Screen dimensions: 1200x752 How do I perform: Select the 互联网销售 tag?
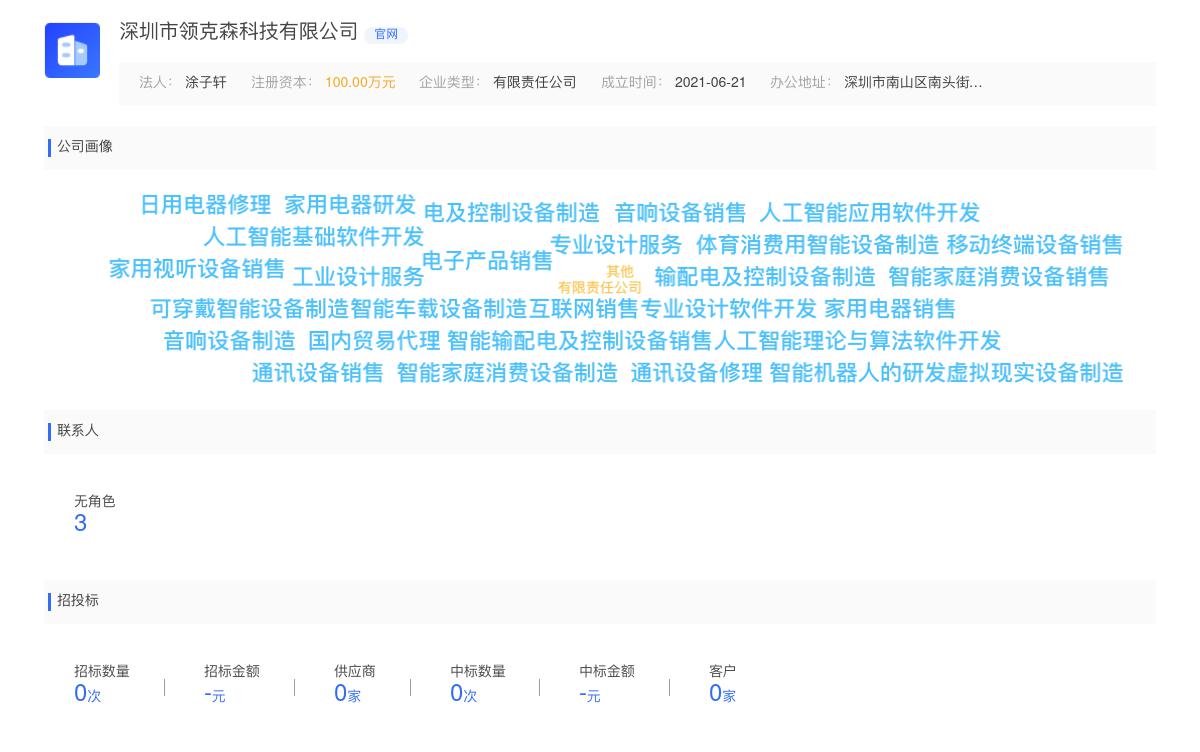(583, 309)
